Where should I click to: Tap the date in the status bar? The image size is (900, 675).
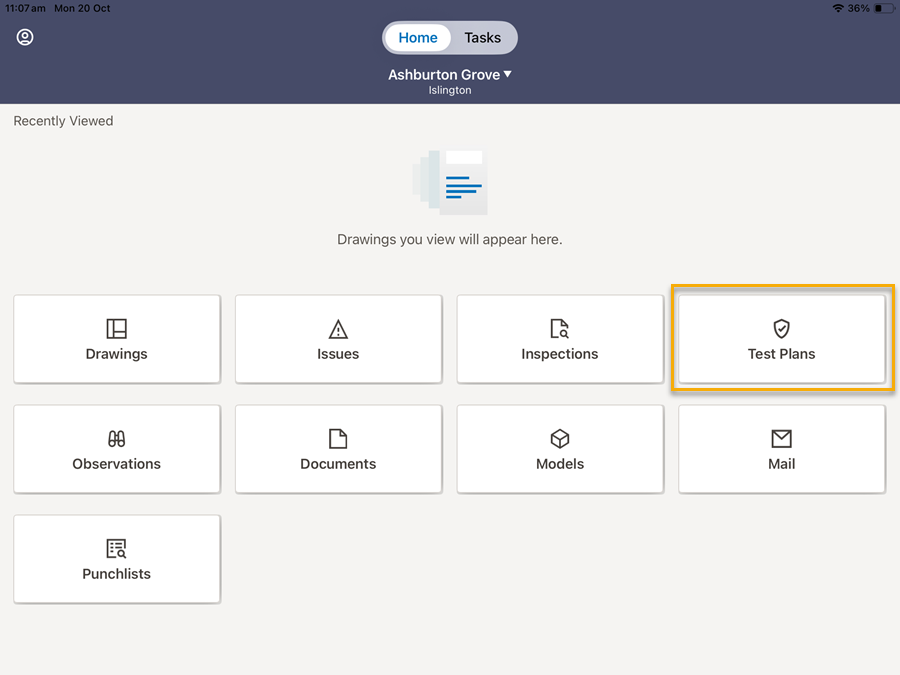tap(82, 8)
